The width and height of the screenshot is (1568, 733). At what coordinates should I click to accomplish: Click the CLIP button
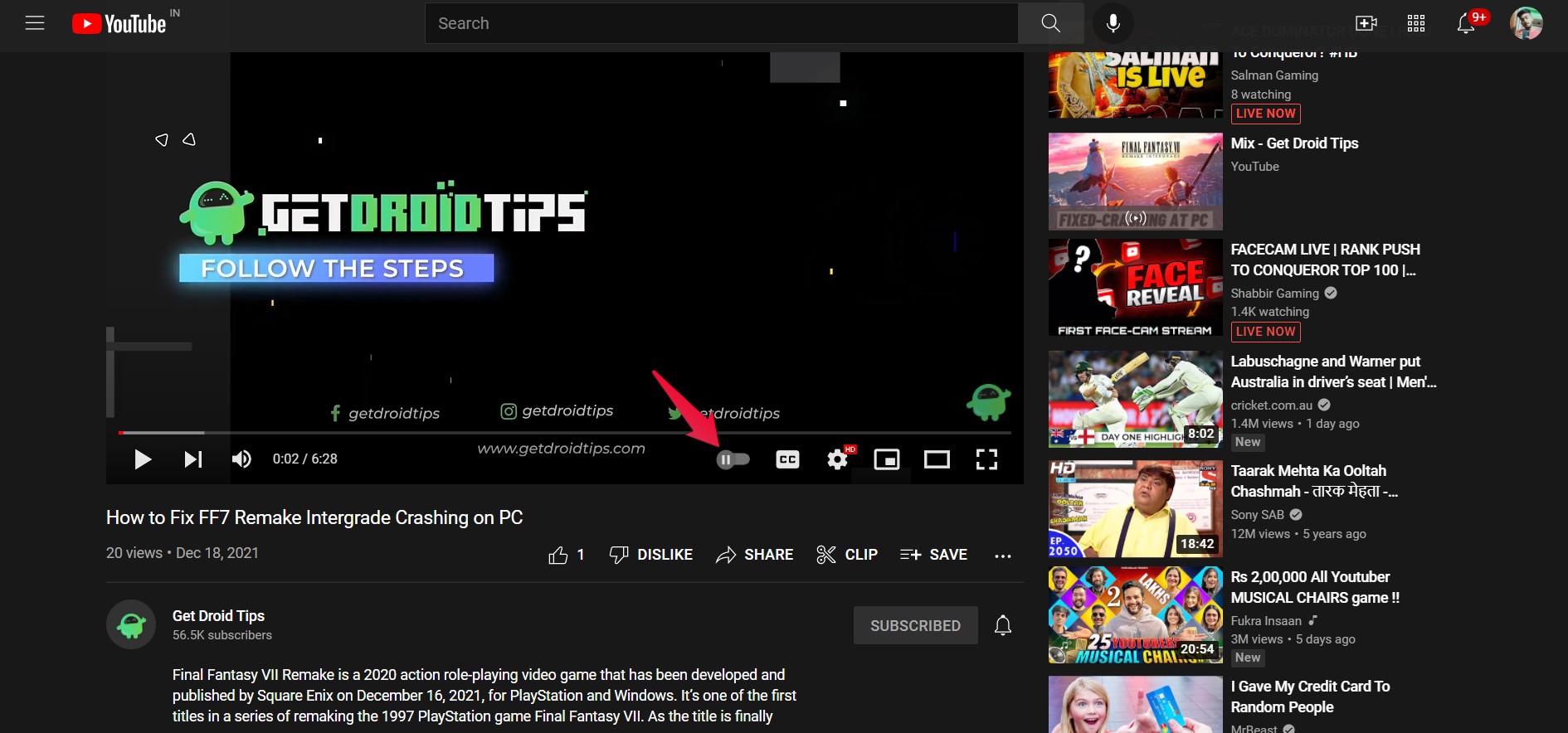(847, 555)
